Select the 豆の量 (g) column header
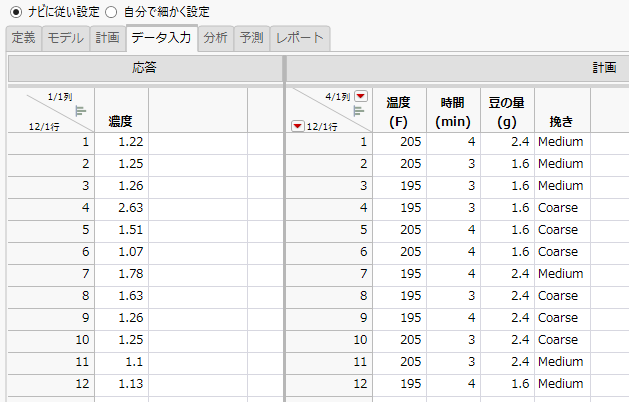Screen dimensions: 629x402 [507, 110]
